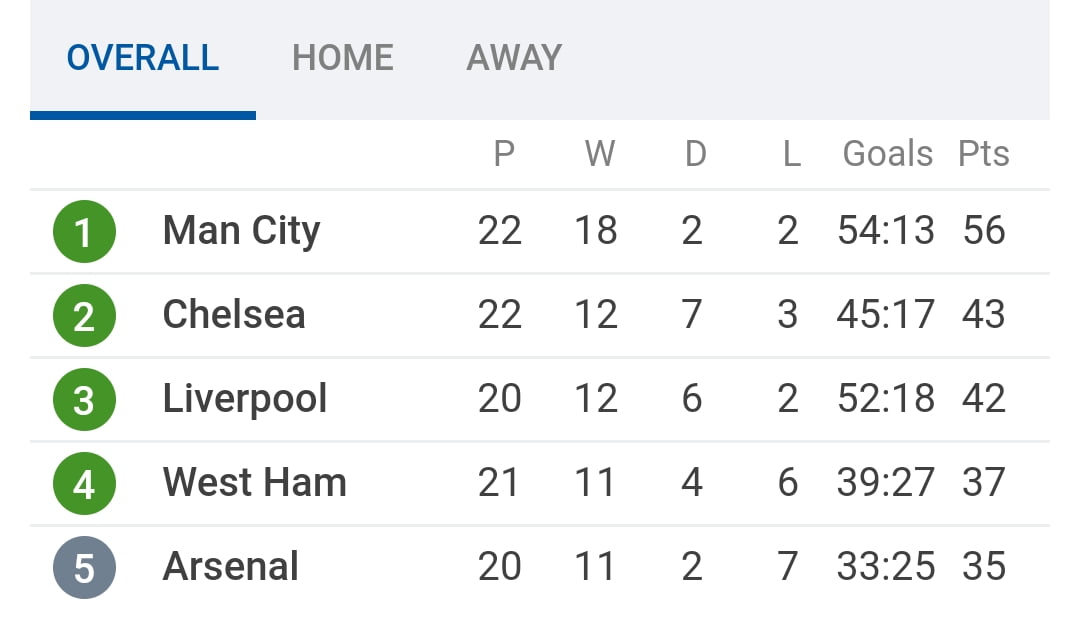Switch to the OVERALL tab
This screenshot has height=618, width=1080.
coord(143,57)
